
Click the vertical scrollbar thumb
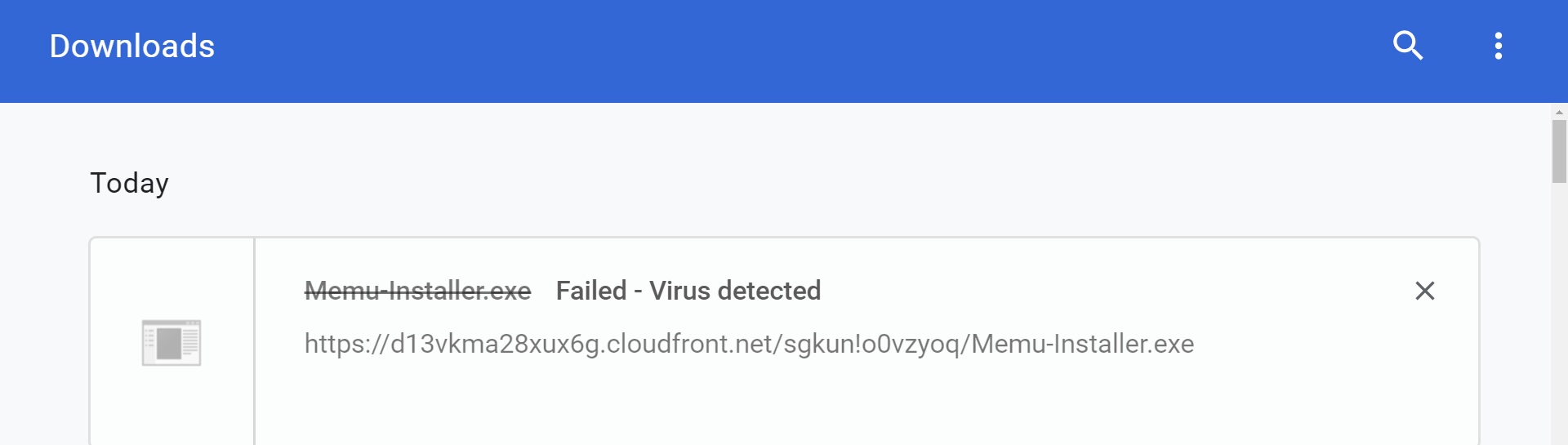point(1559,151)
